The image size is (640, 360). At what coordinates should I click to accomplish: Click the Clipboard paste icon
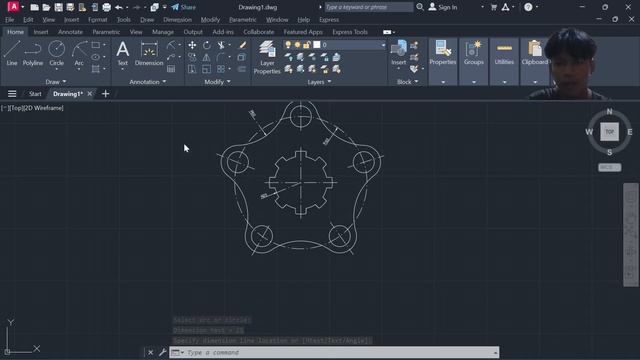click(x=534, y=53)
